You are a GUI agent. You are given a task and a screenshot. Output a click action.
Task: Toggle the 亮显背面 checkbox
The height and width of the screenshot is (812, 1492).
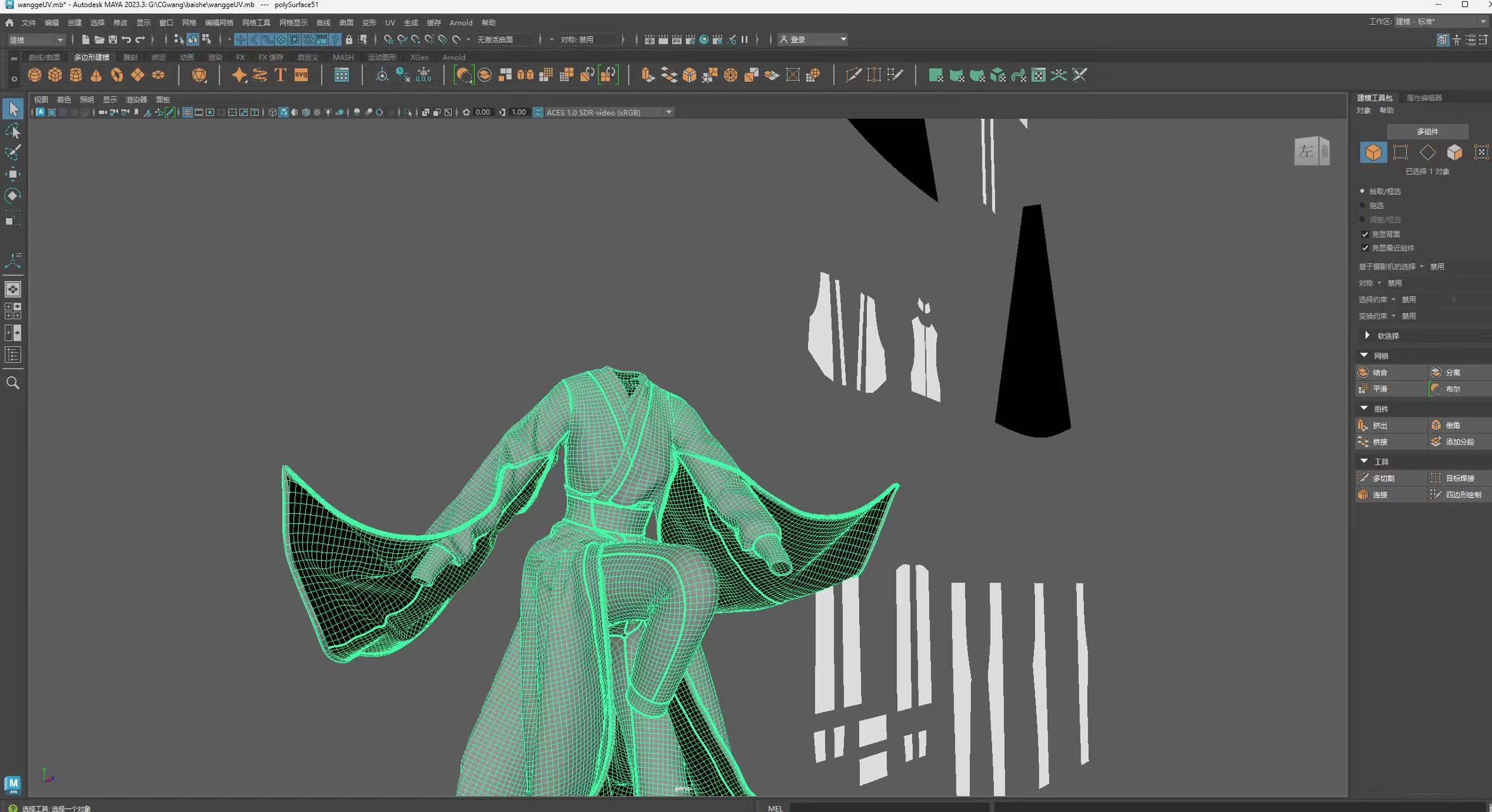[x=1365, y=234]
